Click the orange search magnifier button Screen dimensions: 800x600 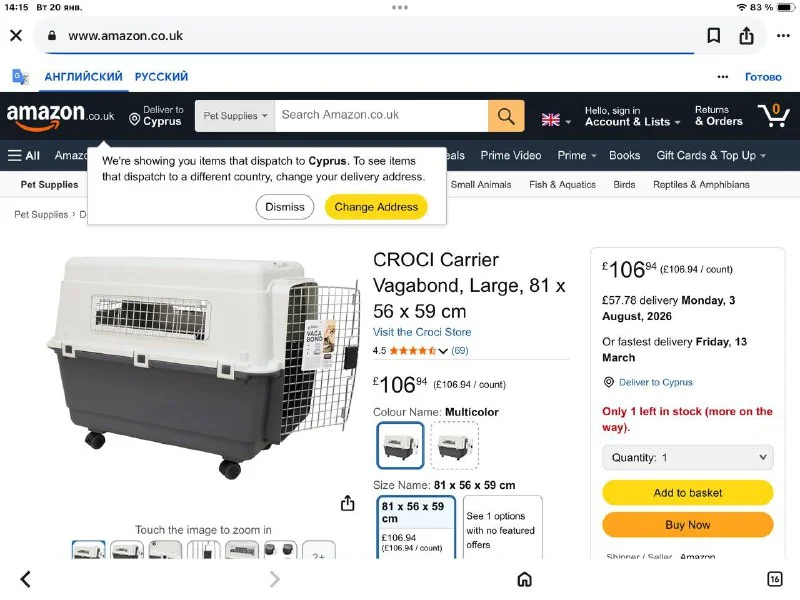click(x=506, y=116)
